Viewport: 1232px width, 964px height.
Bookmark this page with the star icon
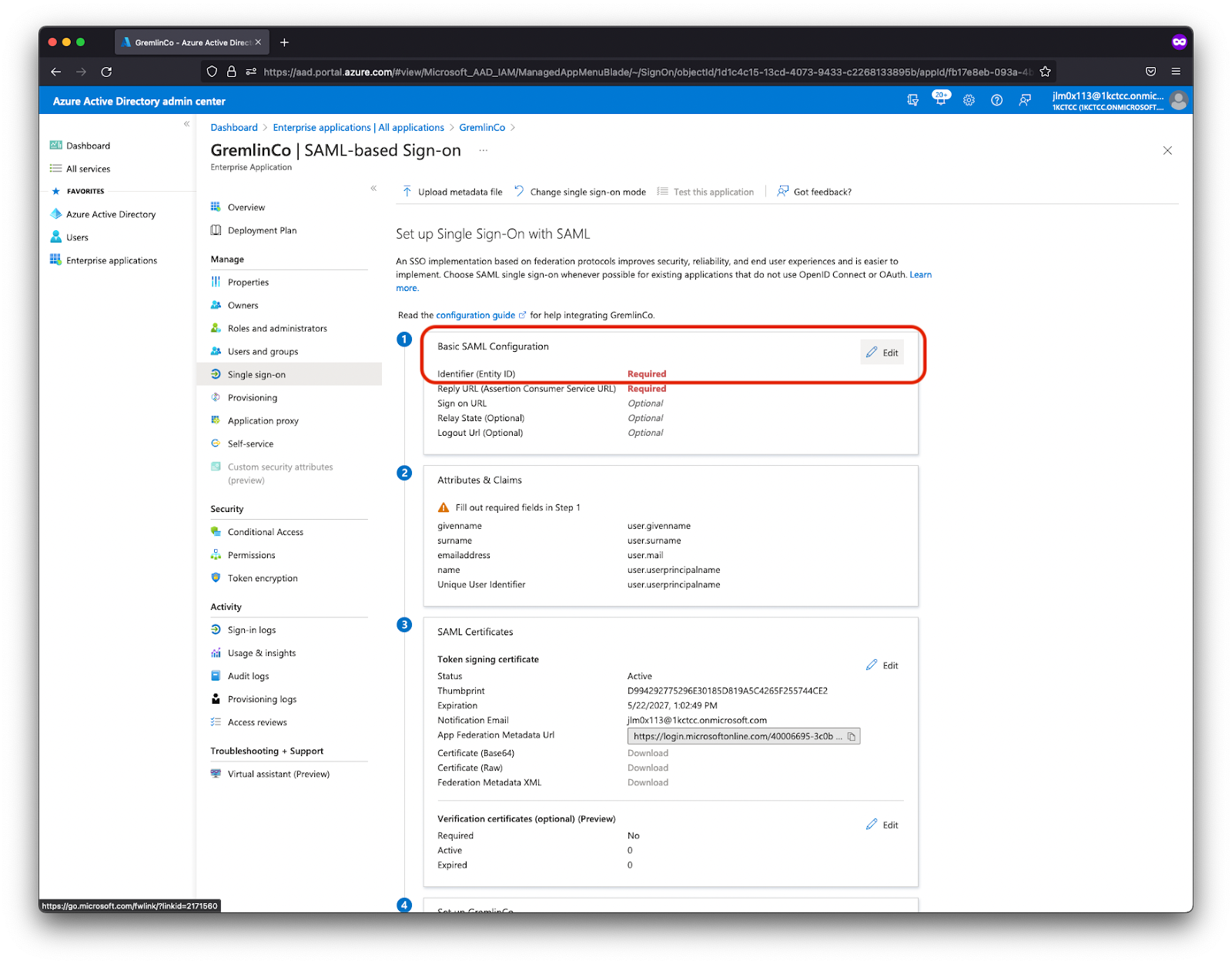pos(1045,72)
